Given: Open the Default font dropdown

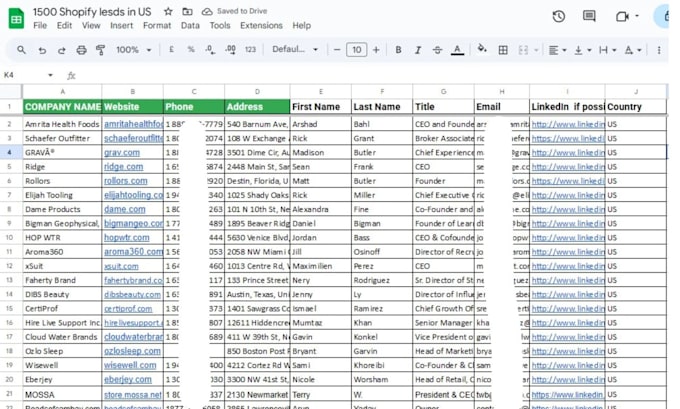Looking at the screenshot, I should click(x=295, y=49).
